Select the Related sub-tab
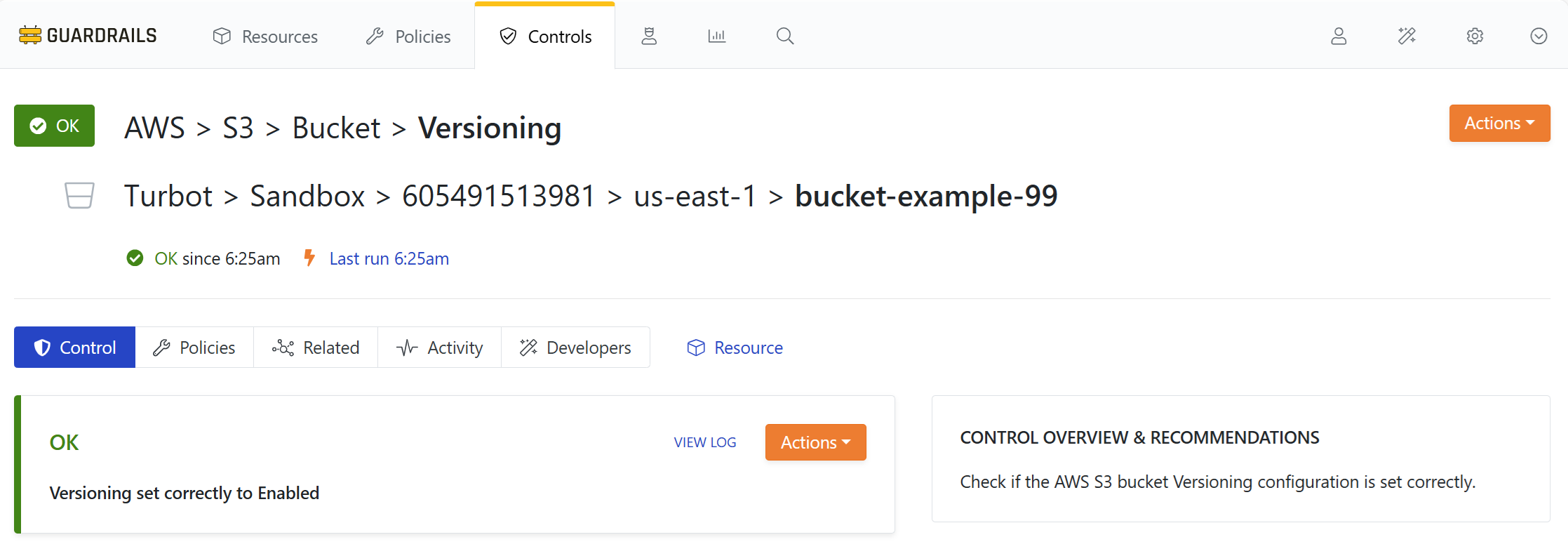The image size is (1568, 556). click(x=316, y=347)
